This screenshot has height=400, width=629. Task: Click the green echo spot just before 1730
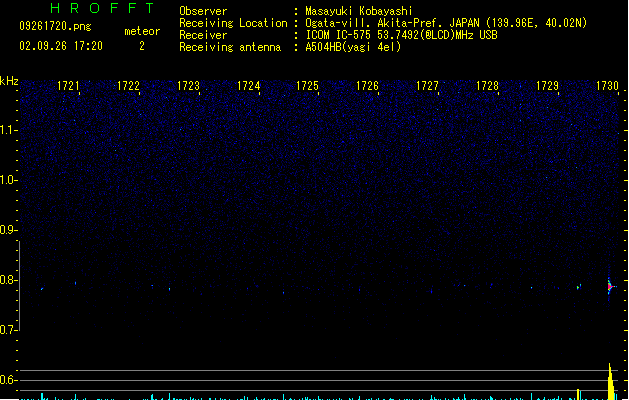click(579, 287)
